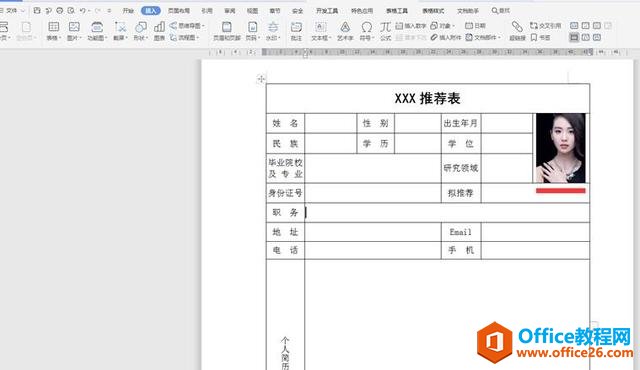
Task: Click the empty cell beside 姓名
Action: [331, 123]
